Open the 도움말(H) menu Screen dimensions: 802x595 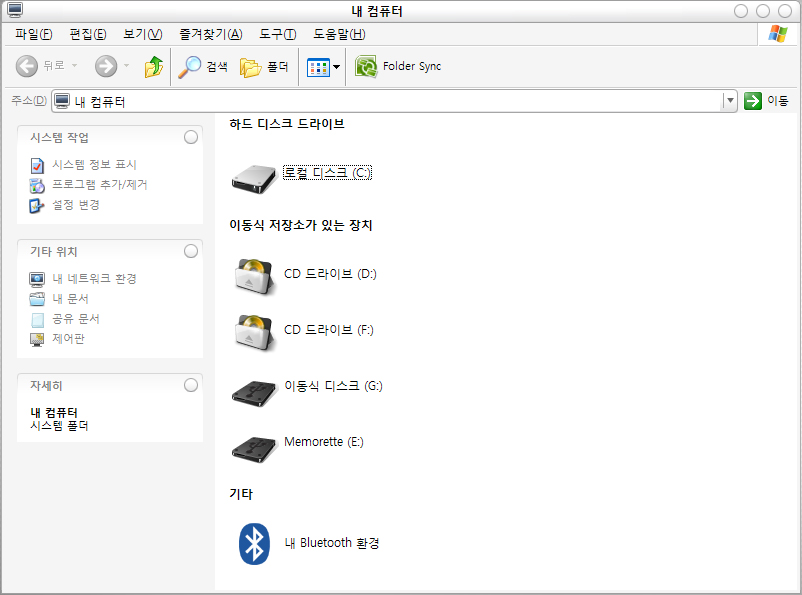pyautogui.click(x=339, y=34)
